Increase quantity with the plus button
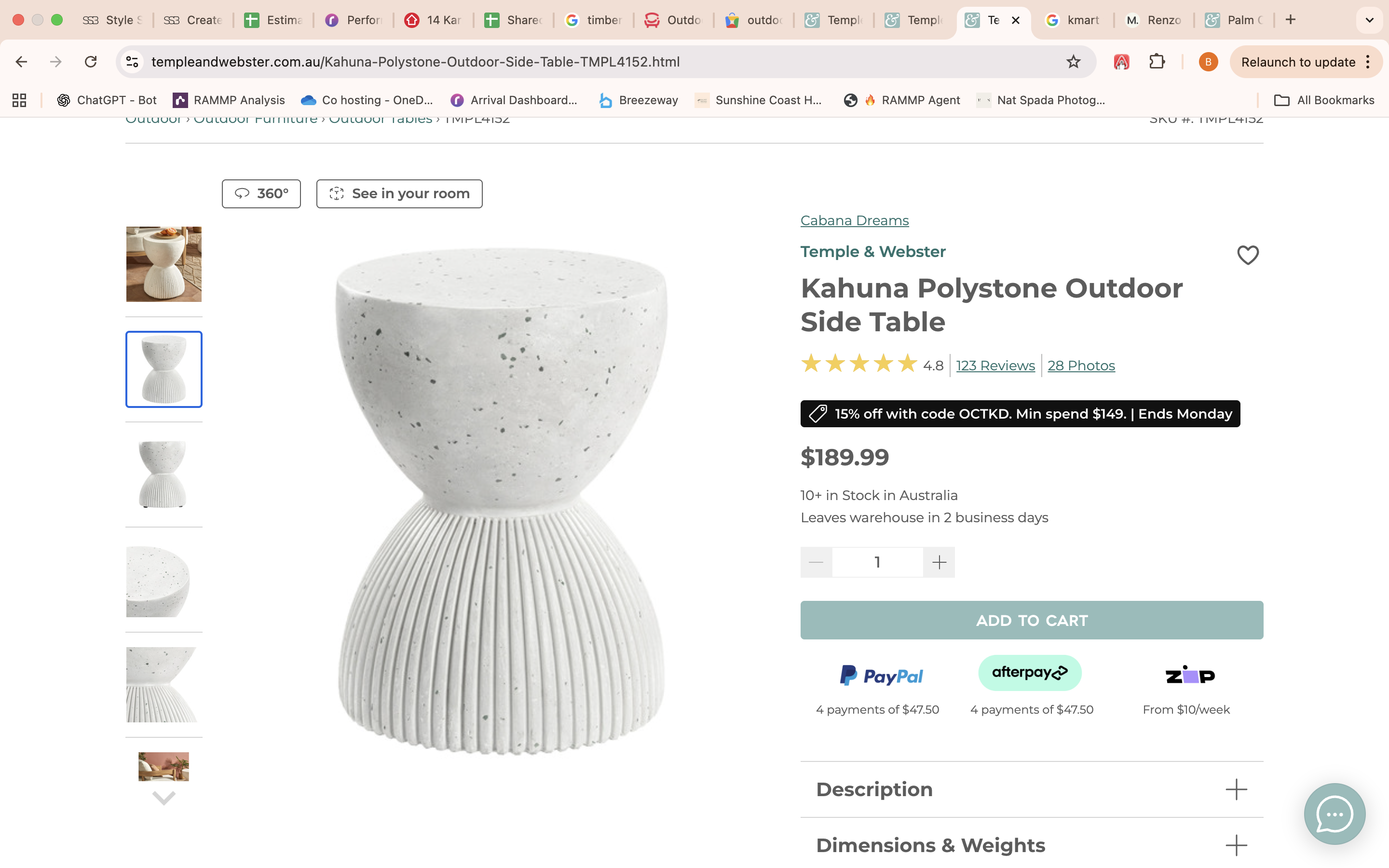Image resolution: width=1389 pixels, height=868 pixels. tap(939, 562)
